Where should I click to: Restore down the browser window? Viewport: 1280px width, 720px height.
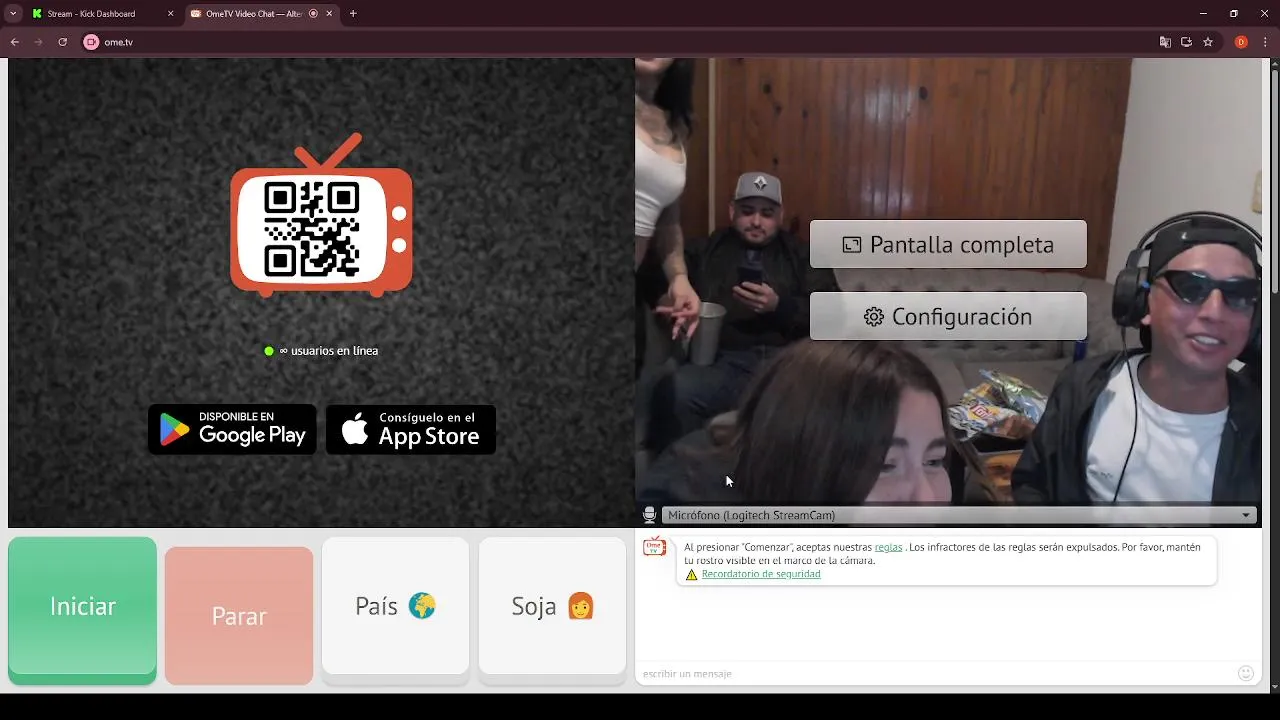pos(1234,14)
